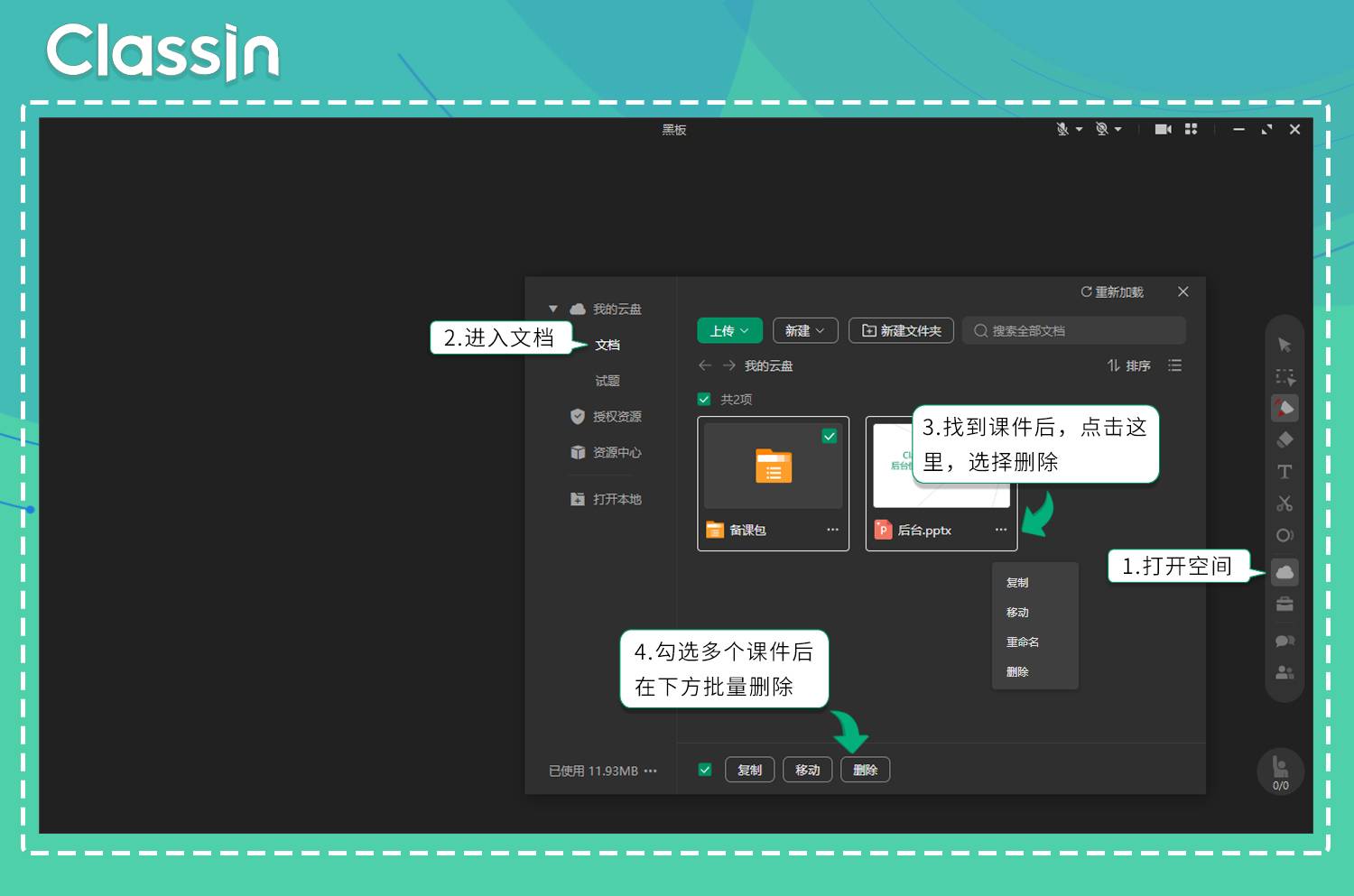
Task: Click the 搜索全部文档 search field
Action: click(1074, 330)
